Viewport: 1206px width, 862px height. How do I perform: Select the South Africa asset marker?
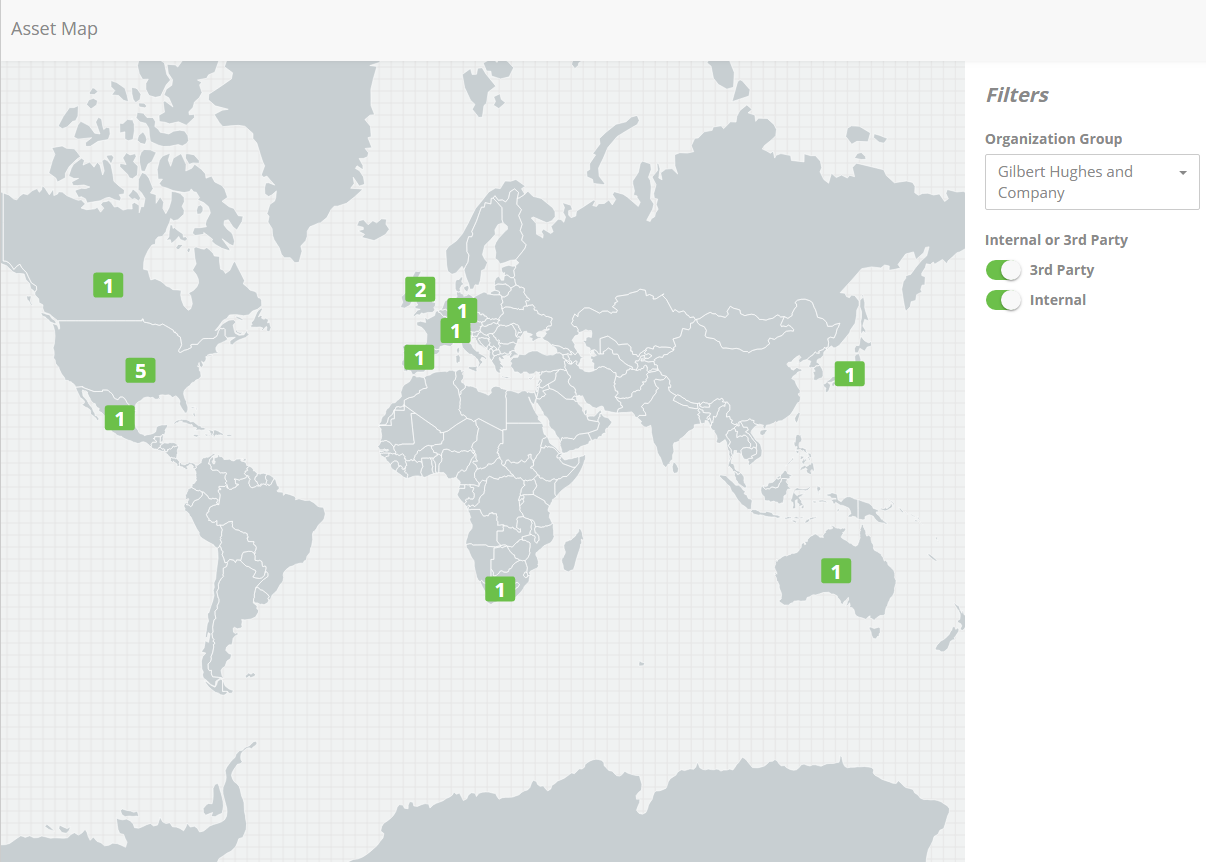[500, 589]
